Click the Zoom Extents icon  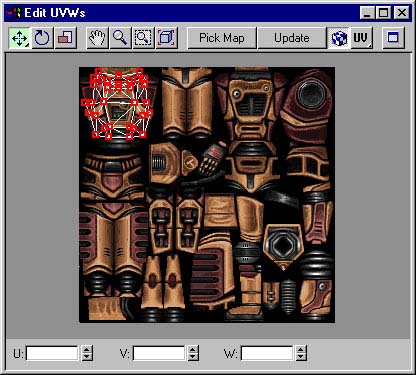(166, 38)
